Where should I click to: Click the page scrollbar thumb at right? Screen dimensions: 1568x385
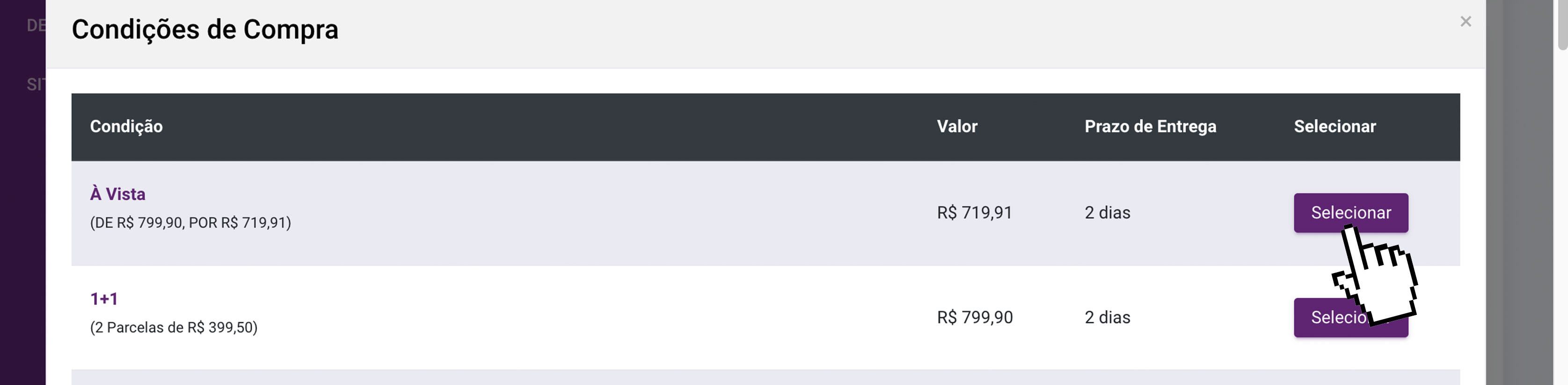1562,24
